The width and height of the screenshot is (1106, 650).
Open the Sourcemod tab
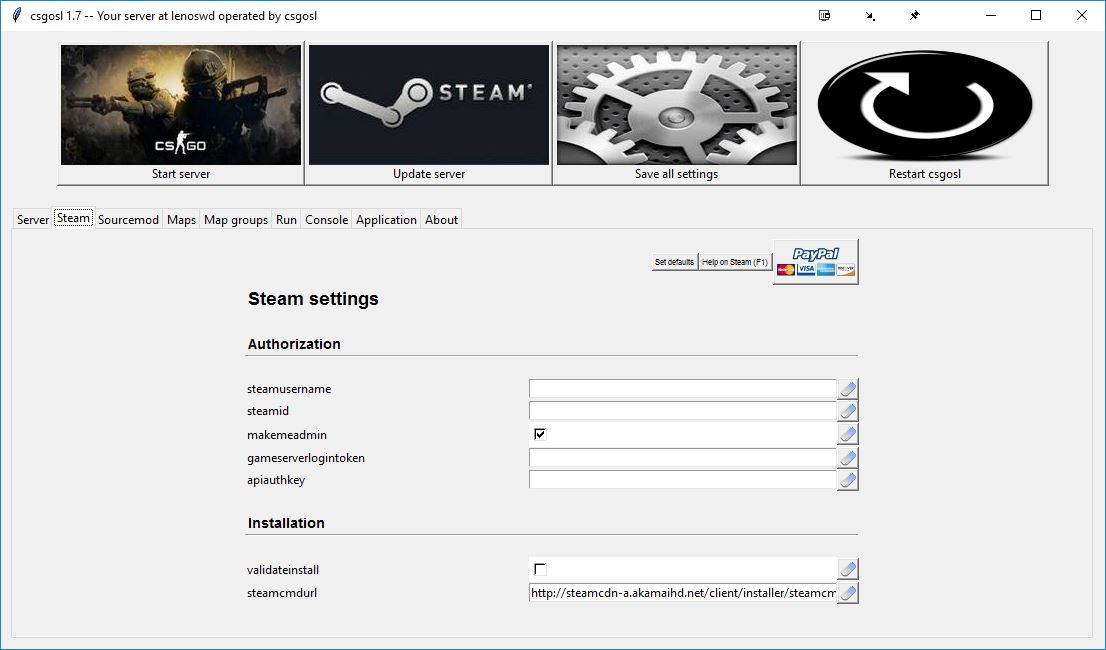click(128, 219)
